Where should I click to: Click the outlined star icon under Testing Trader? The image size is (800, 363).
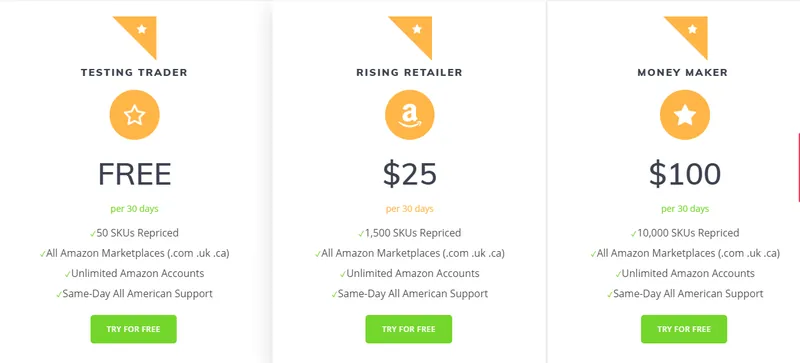(135, 115)
